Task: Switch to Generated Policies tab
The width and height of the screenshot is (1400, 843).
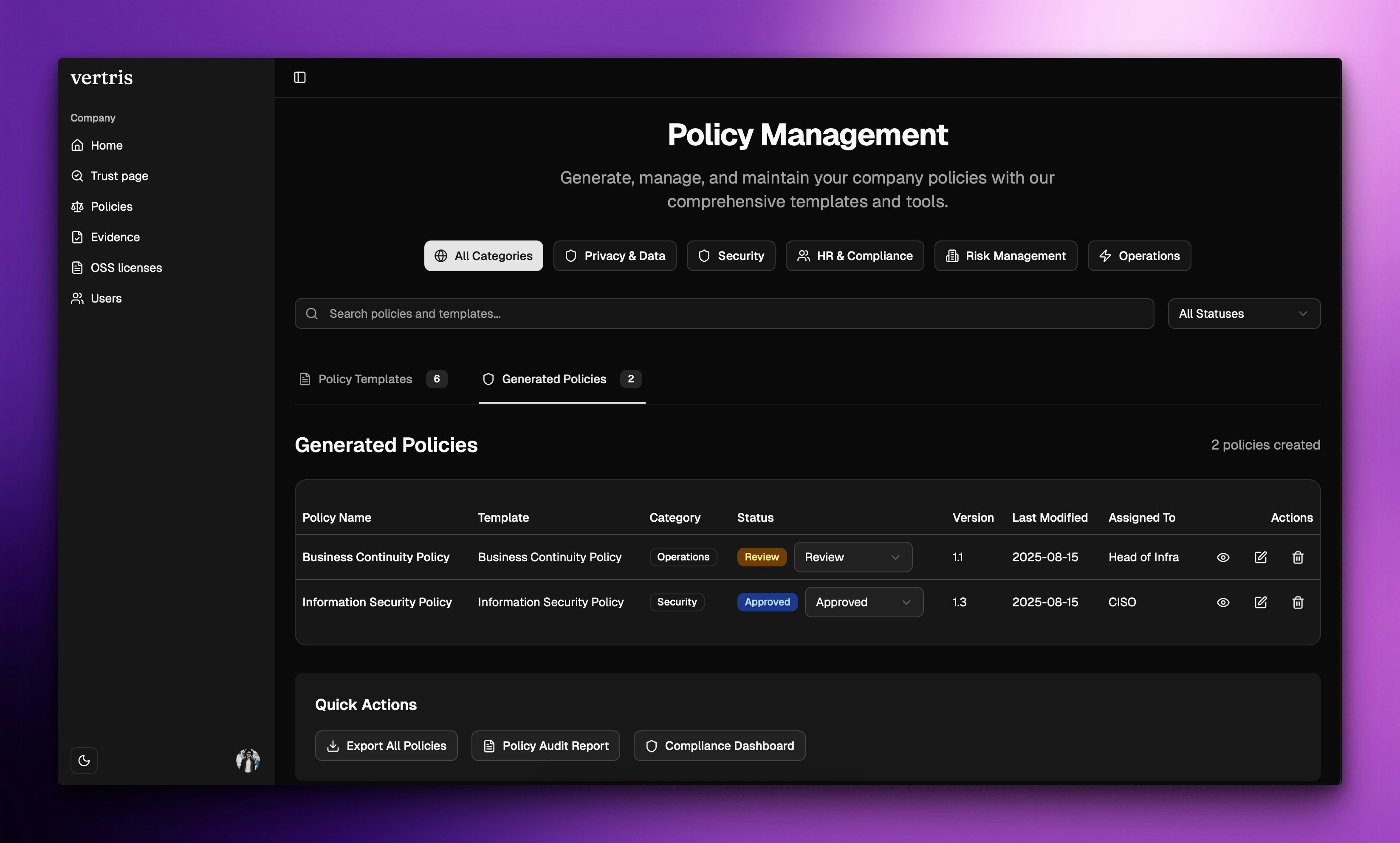Action: click(562, 379)
